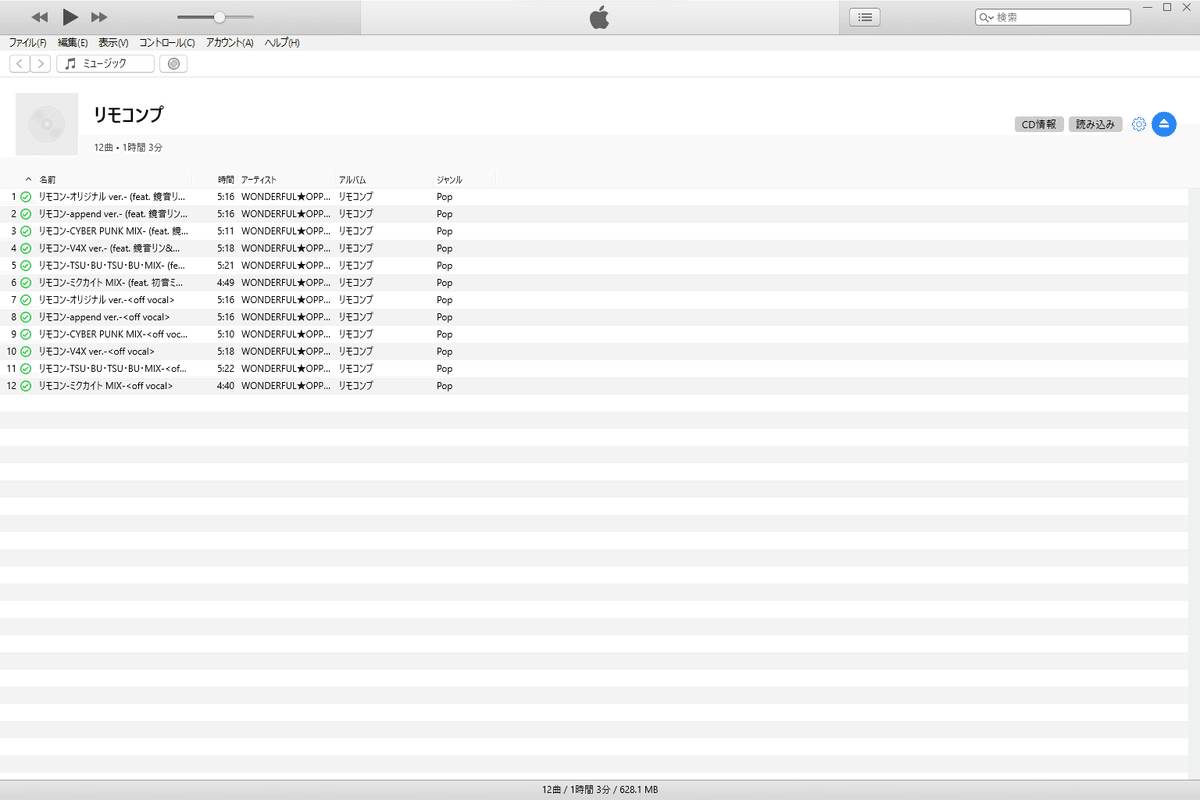
Task: Click Pop genre cell in track 8 row
Action: (x=444, y=317)
